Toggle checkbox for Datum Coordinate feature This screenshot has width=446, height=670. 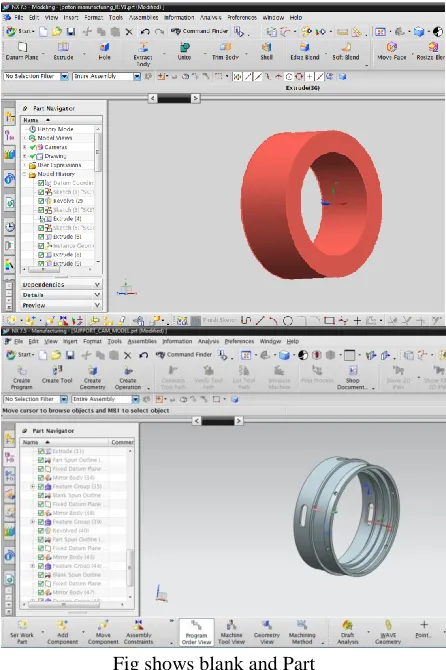click(x=41, y=182)
